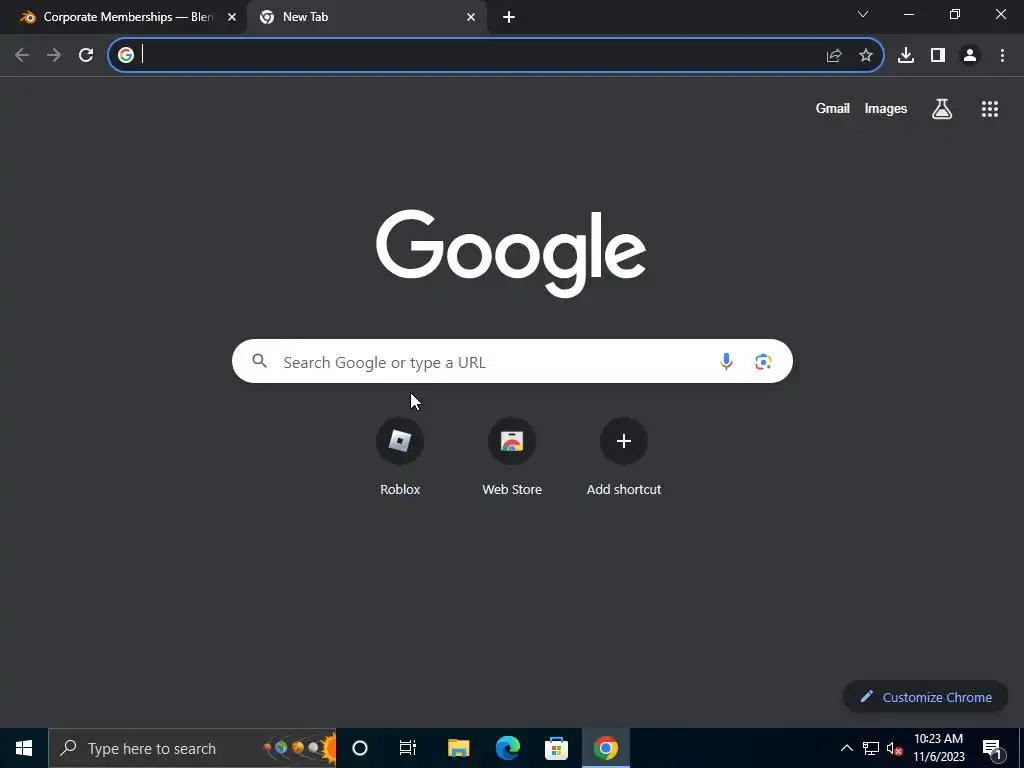Click the Search Google or type a URL box
The width and height of the screenshot is (1024, 768).
coord(512,361)
